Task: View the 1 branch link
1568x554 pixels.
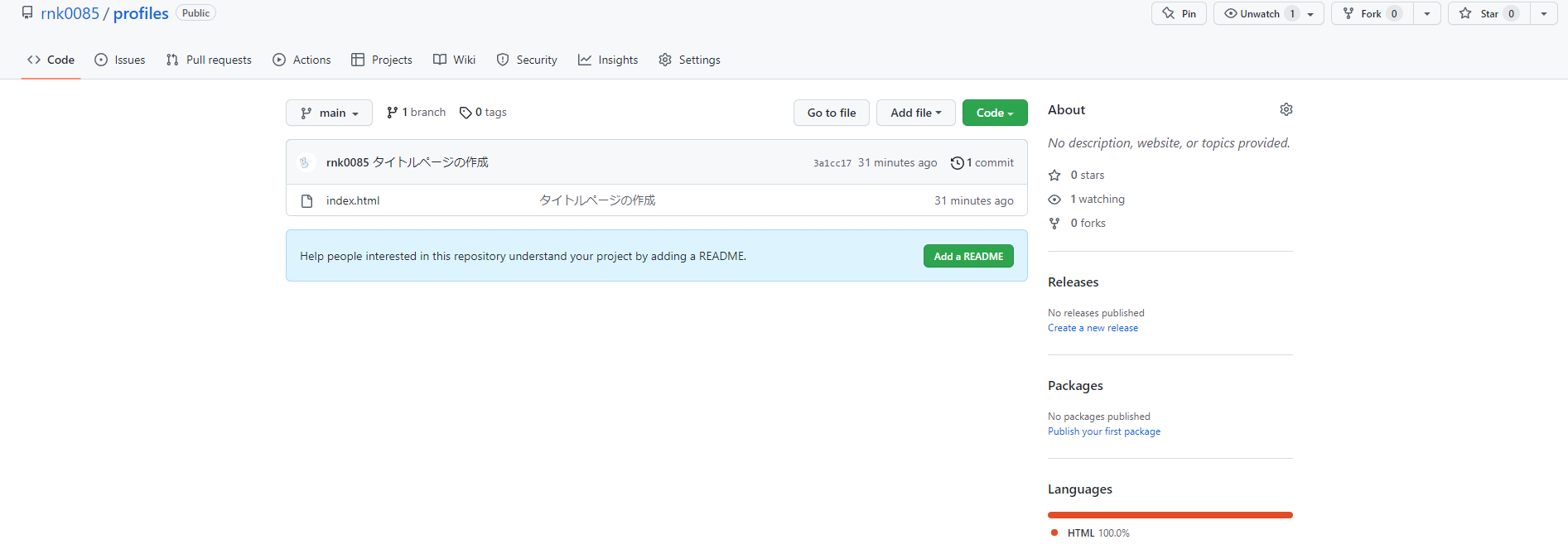Action: tap(416, 113)
